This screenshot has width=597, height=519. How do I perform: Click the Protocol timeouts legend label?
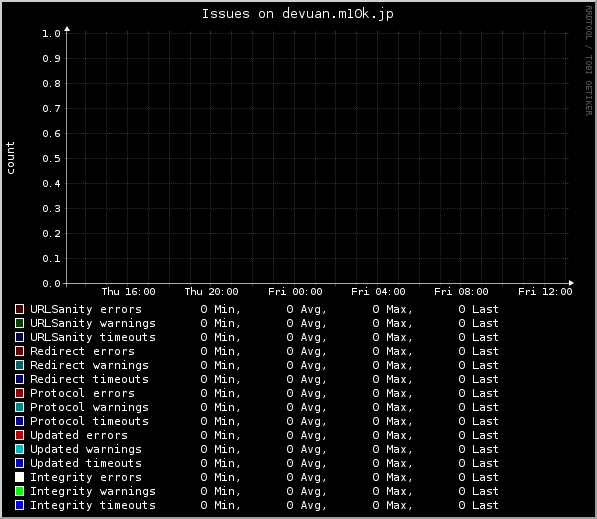coord(89,421)
